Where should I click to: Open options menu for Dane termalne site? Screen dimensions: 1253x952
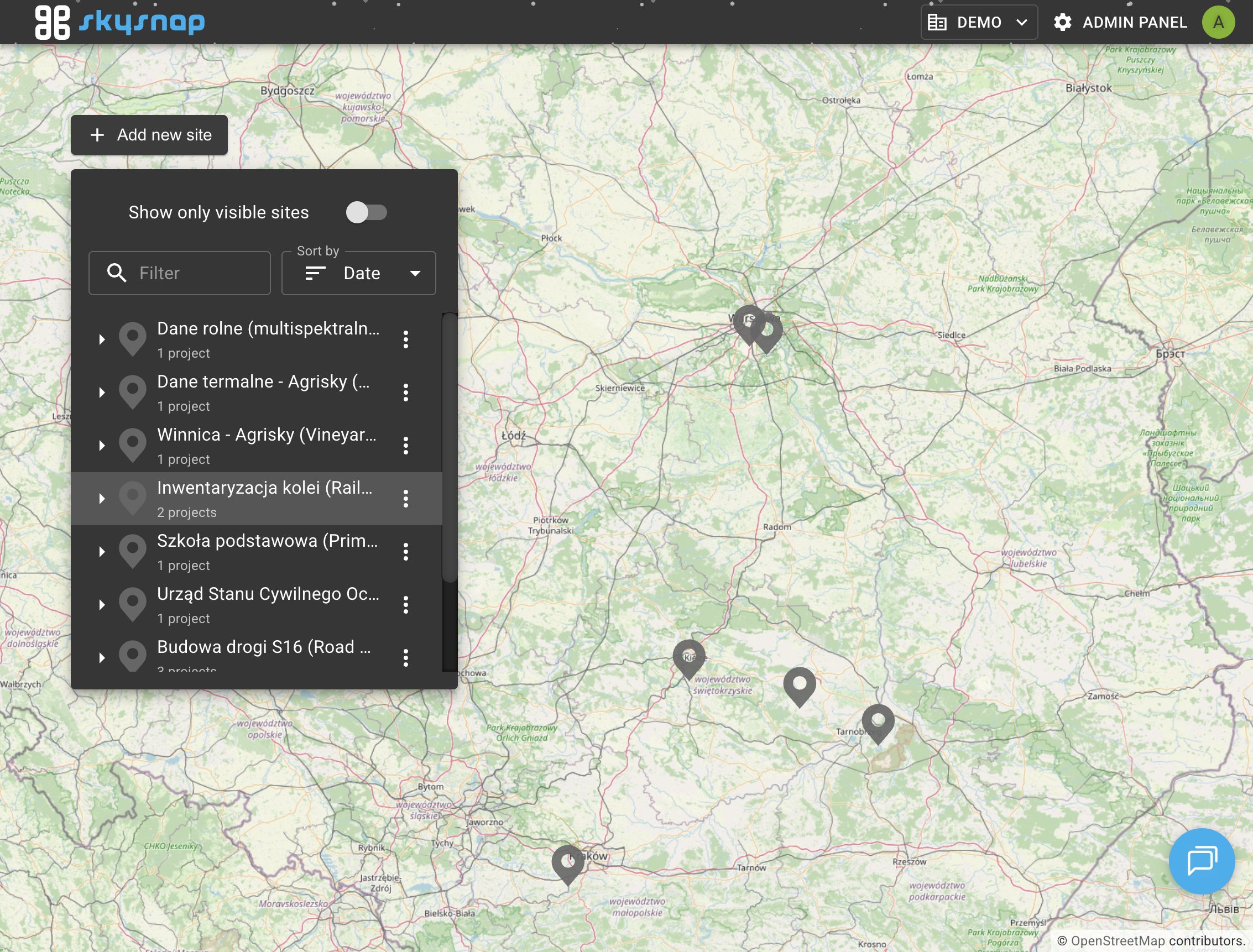point(406,393)
